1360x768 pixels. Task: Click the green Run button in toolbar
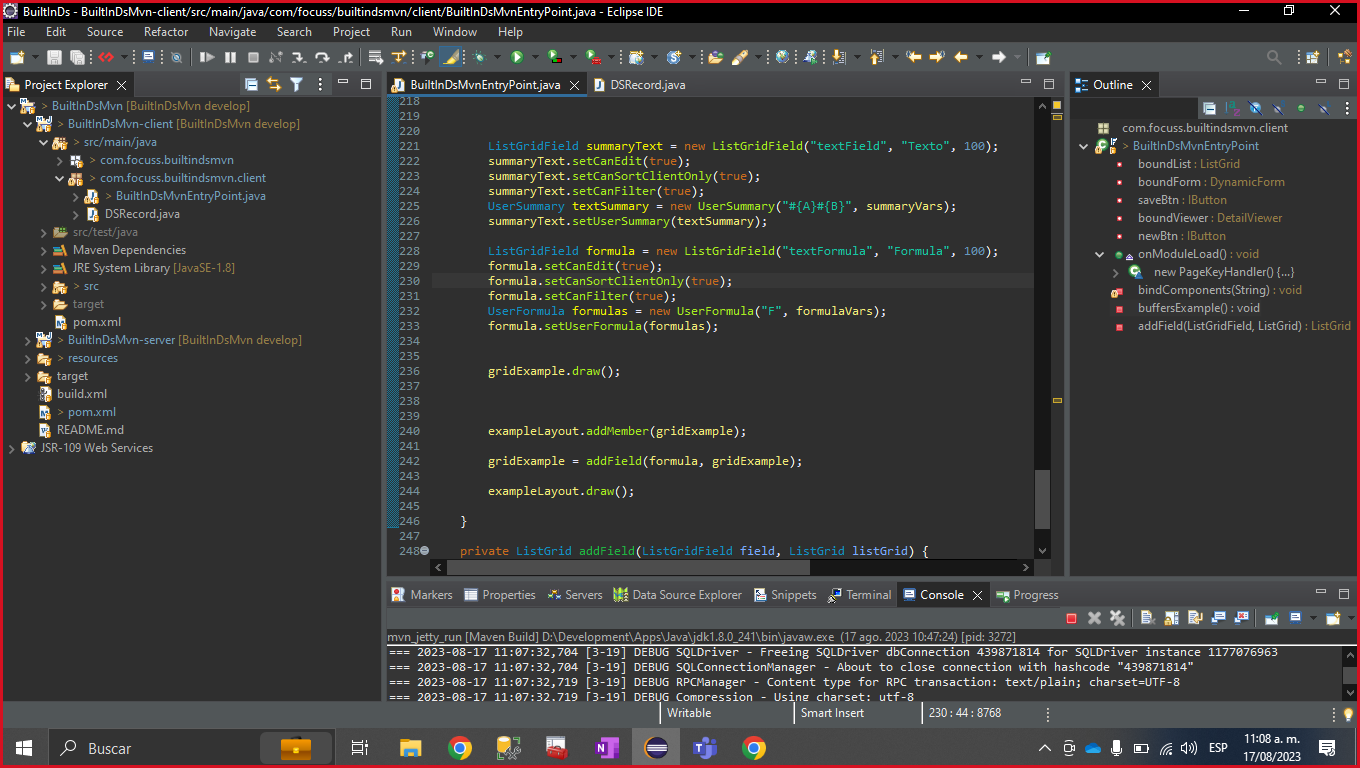[x=517, y=57]
